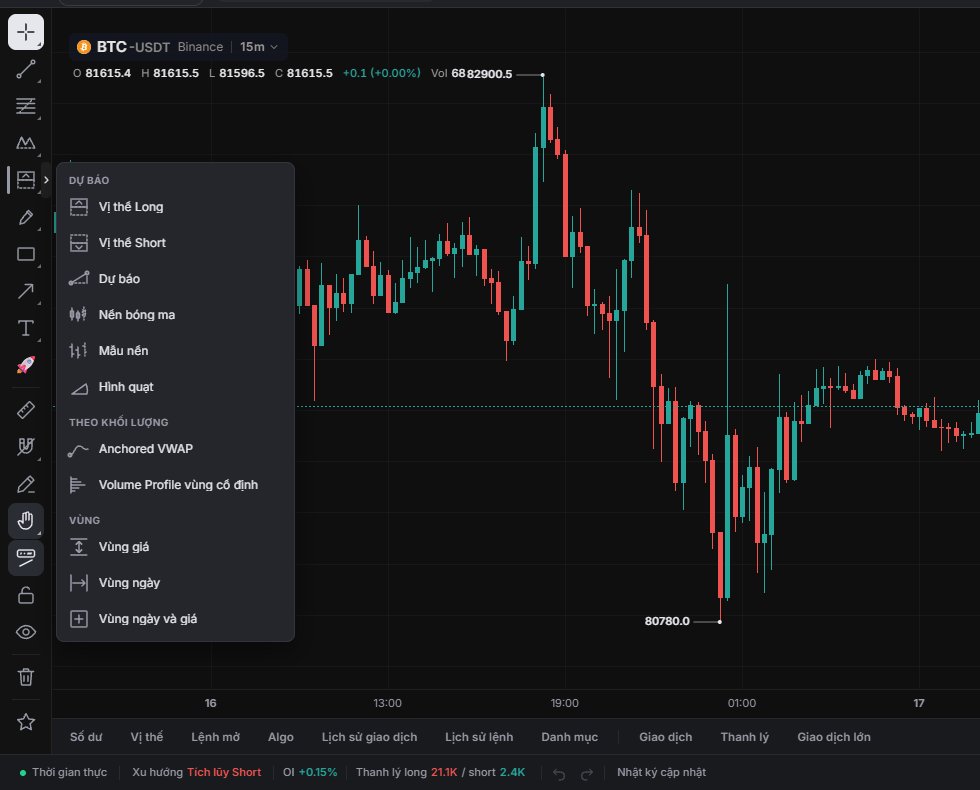
Task: Select the crosshair cursor tool
Action: point(26,32)
